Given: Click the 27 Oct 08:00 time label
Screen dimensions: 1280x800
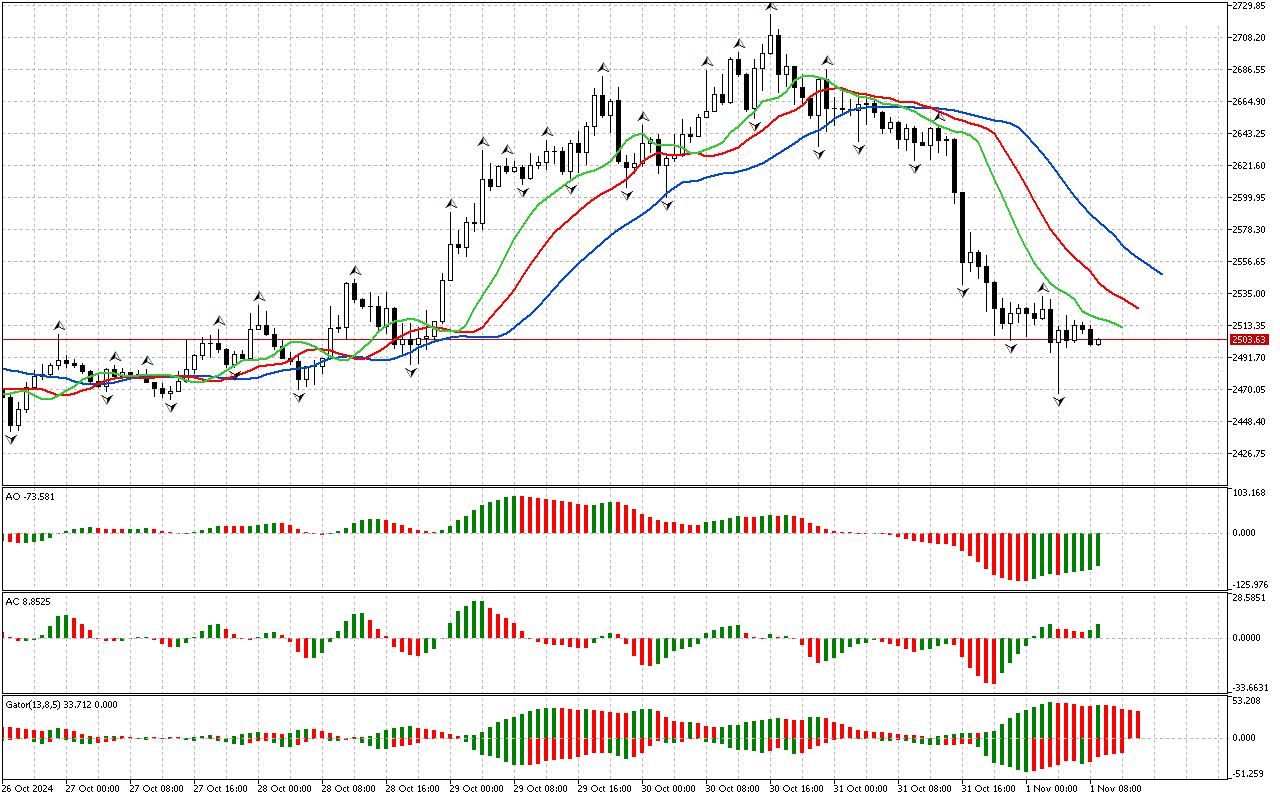Looking at the screenshot, I should coord(156,789).
